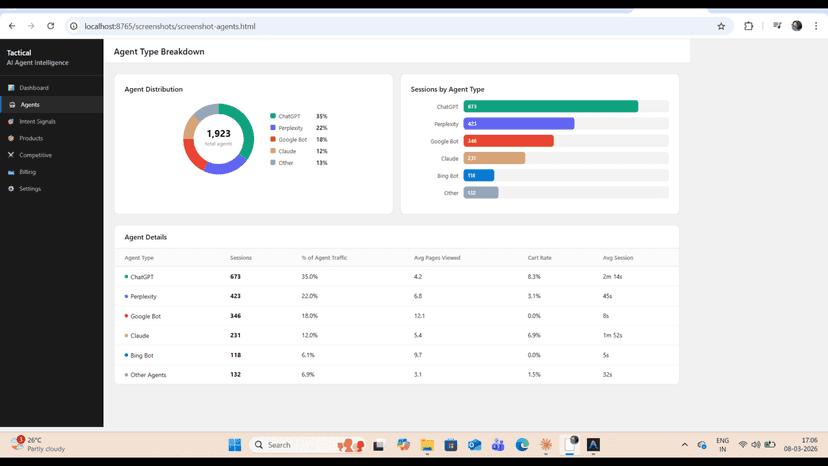Click the Claude legend color swatch
This screenshot has height=466, width=828.
273,151
